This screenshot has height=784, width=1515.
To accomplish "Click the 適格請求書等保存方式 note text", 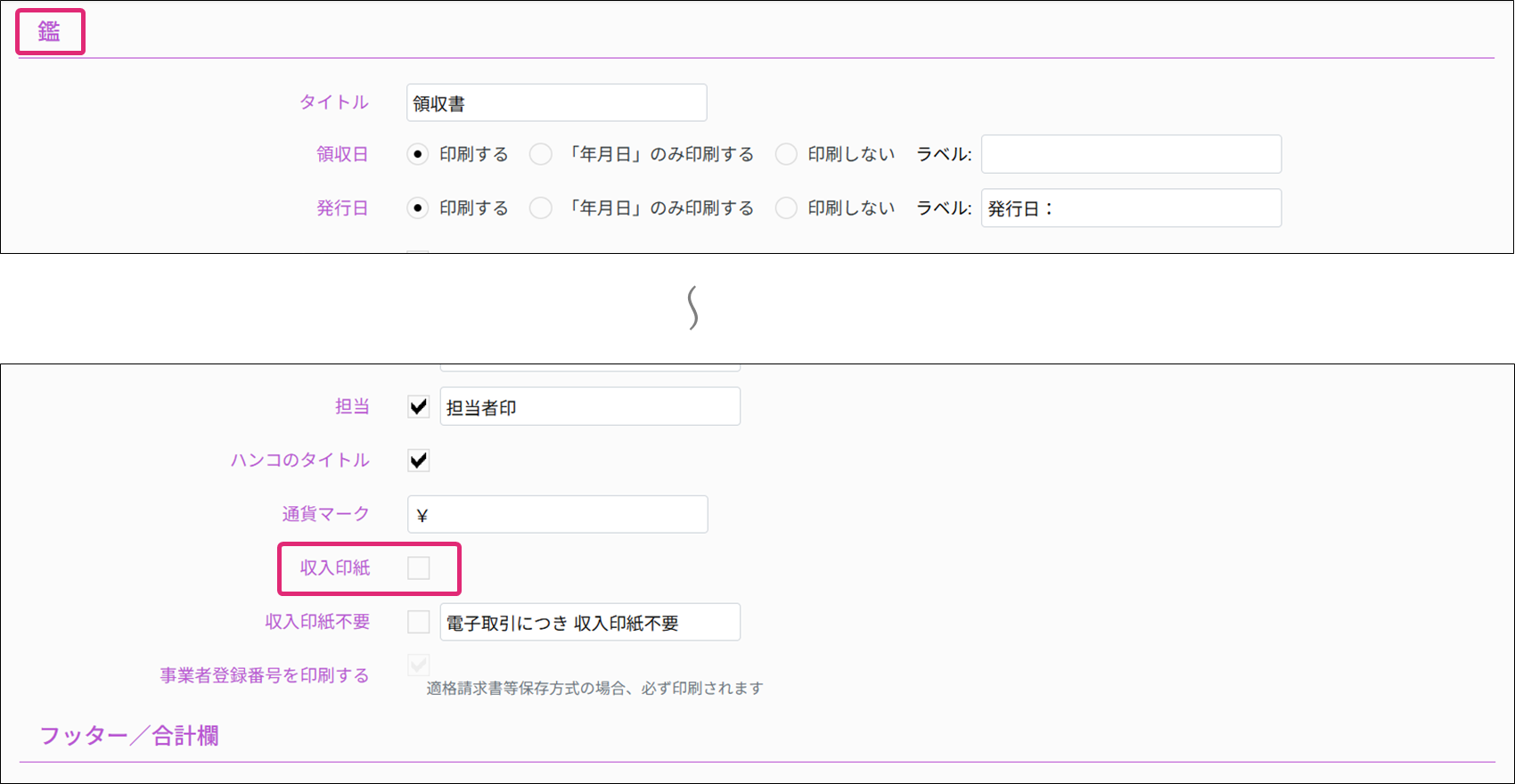I will pos(594,688).
